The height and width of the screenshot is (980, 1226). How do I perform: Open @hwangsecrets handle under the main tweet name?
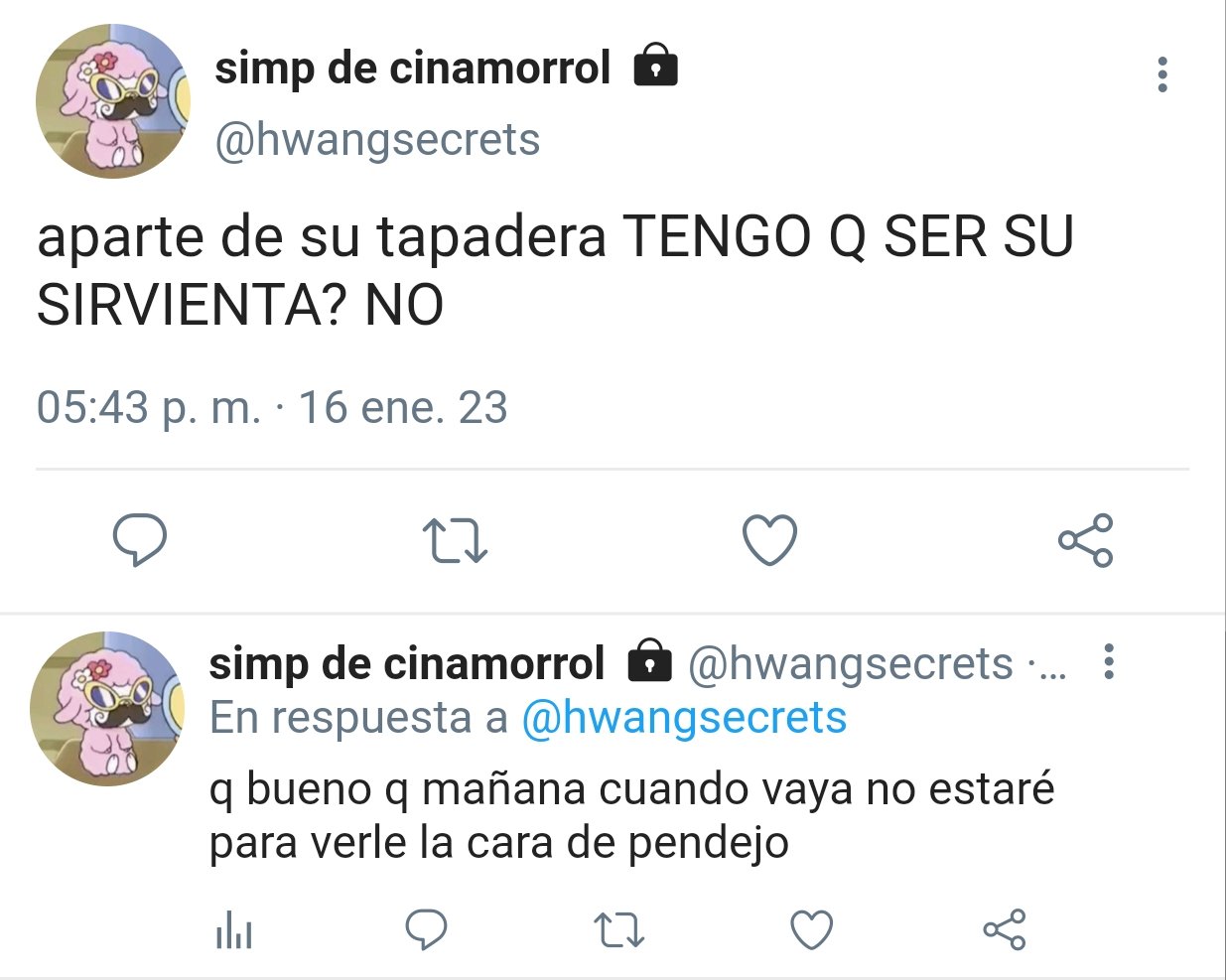[377, 140]
